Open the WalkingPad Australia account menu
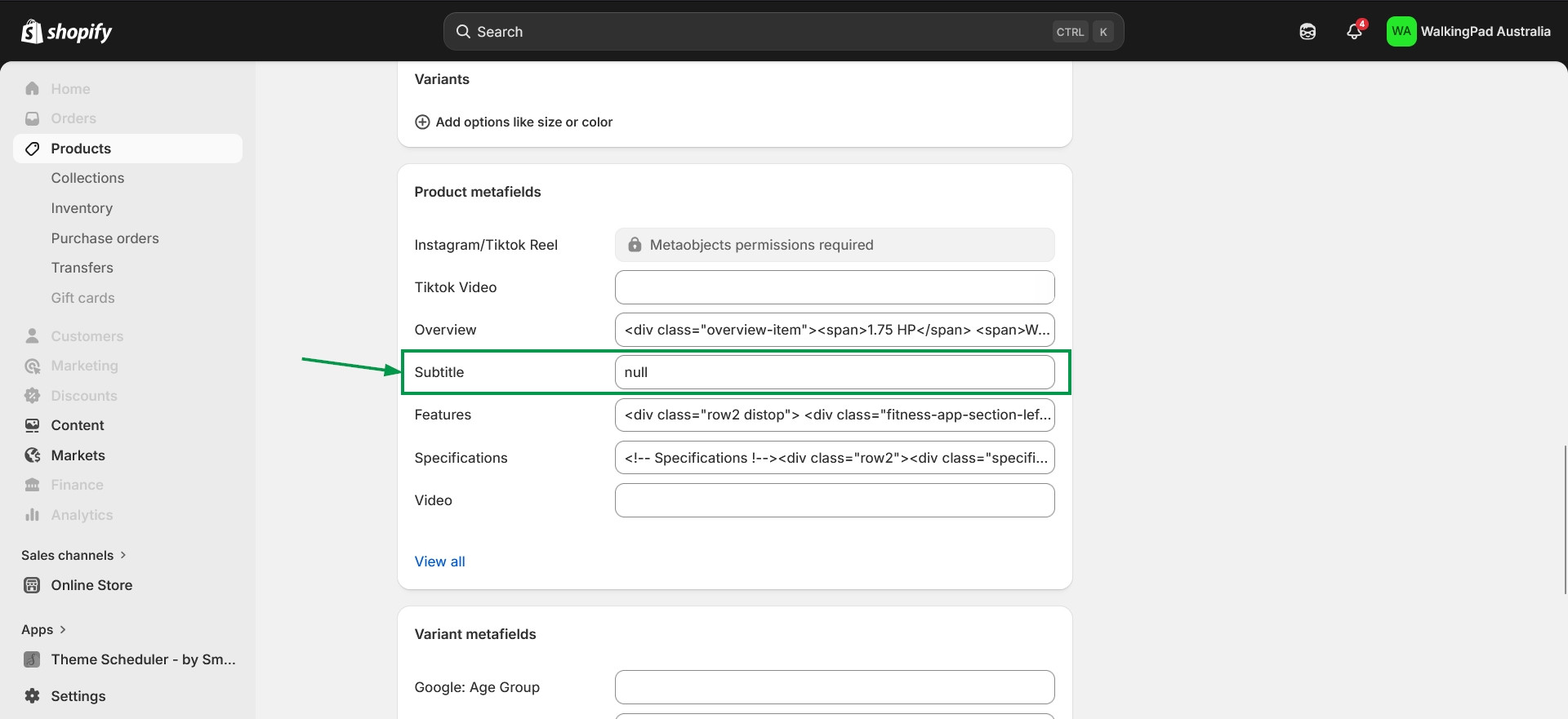The image size is (1568, 719). (1485, 32)
